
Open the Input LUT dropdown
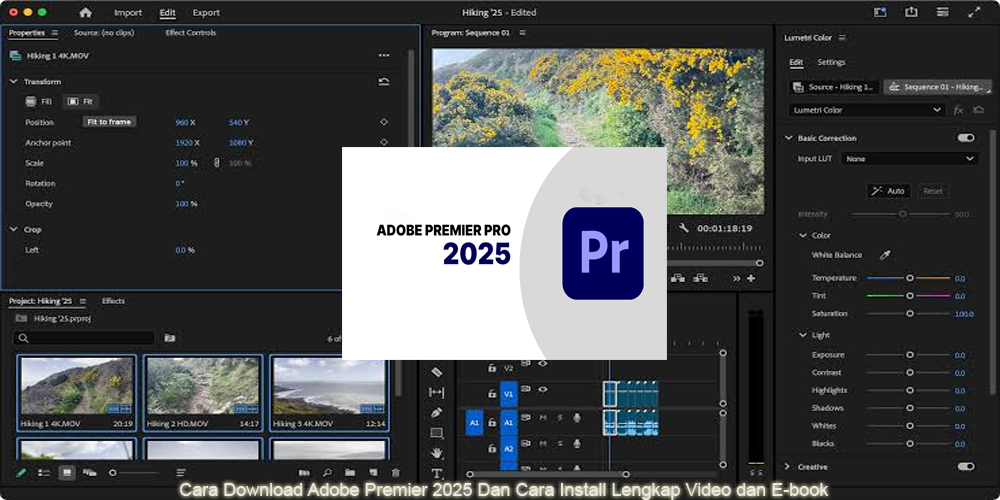[x=910, y=158]
